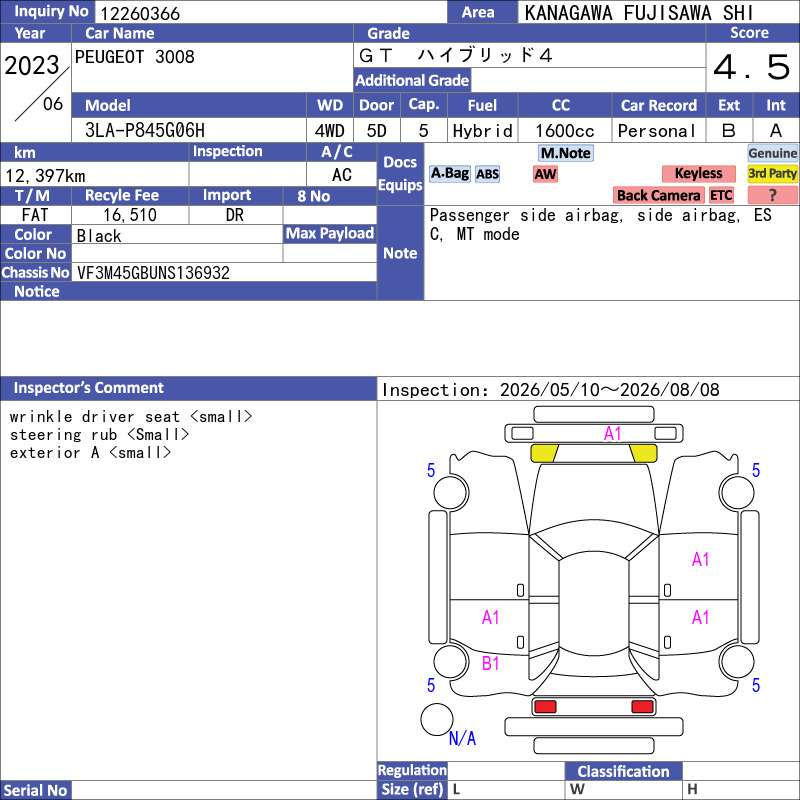Click the A1 mark on the hood front
Viewport: 800px width, 800px height.
point(612,434)
